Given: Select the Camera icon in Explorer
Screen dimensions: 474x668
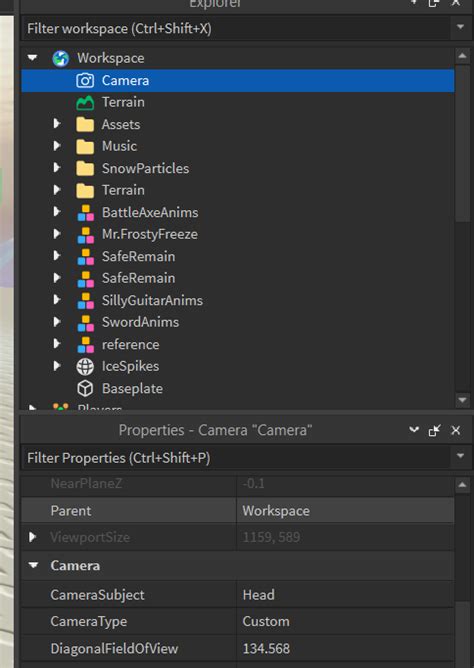Looking at the screenshot, I should tap(85, 81).
